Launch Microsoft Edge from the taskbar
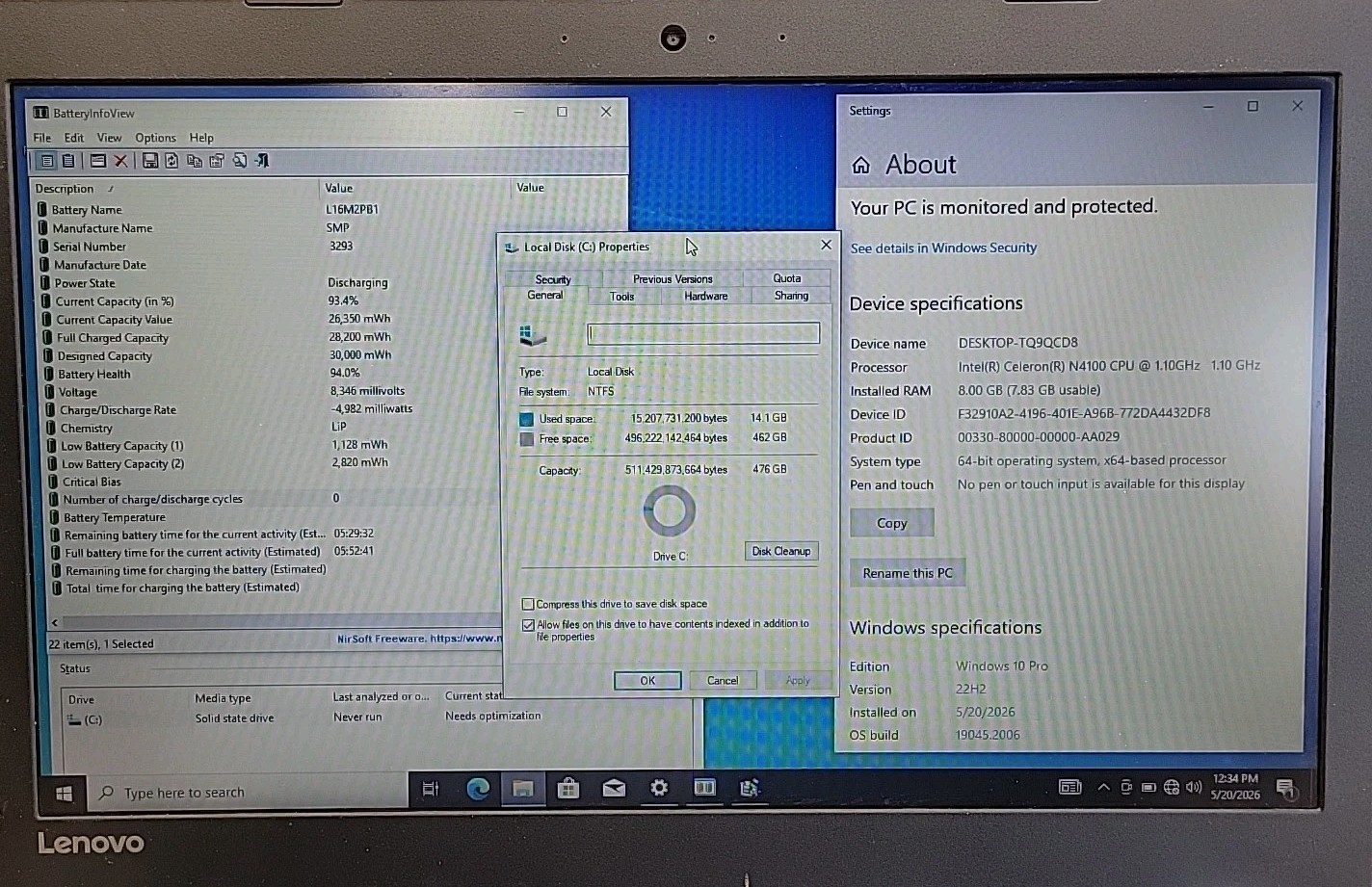Image resolution: width=1372 pixels, height=887 pixels. [x=478, y=789]
